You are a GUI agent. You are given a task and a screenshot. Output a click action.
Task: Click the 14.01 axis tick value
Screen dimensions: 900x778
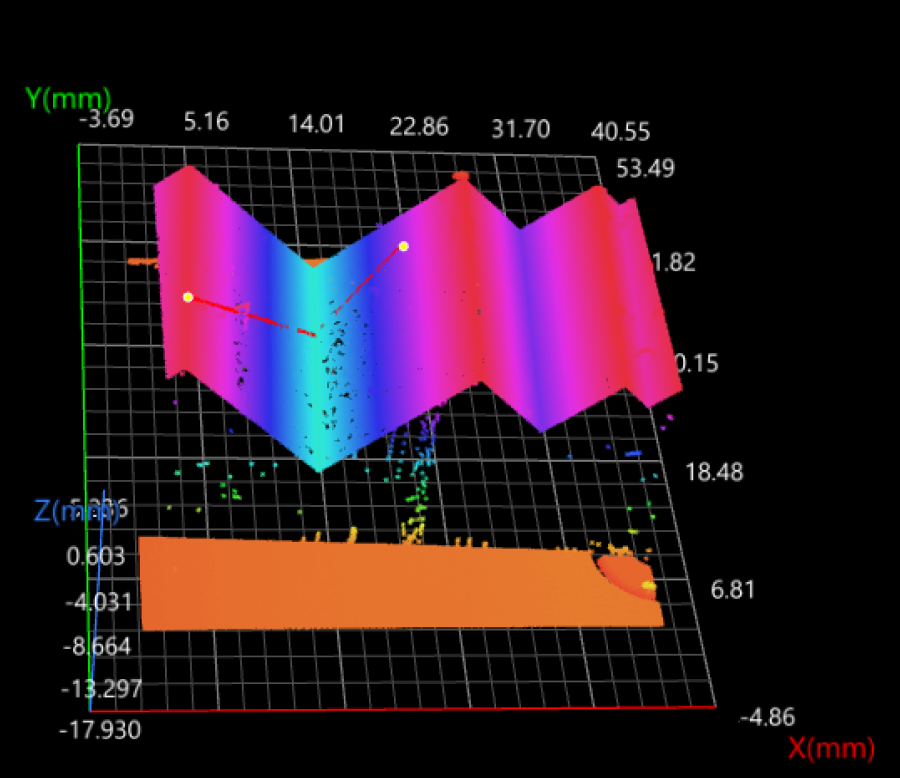(x=316, y=124)
